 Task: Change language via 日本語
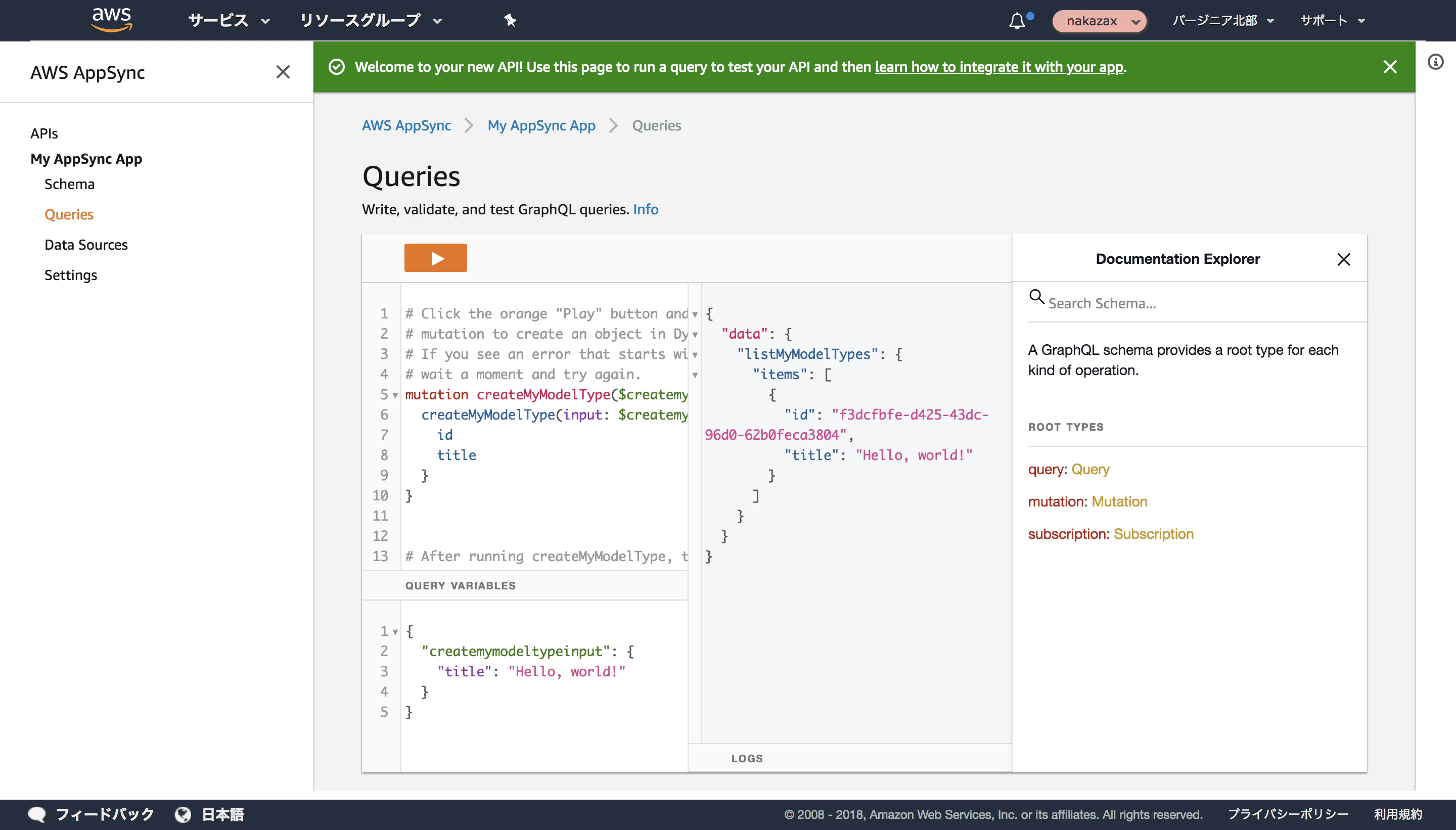tap(223, 814)
